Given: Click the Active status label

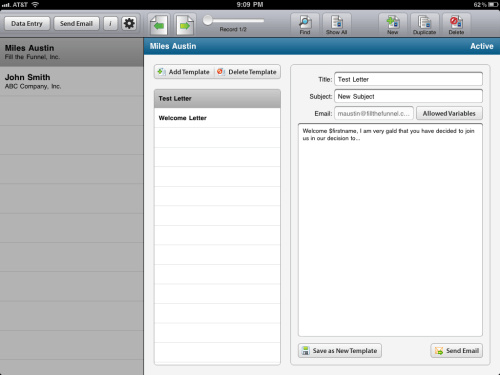Looking at the screenshot, I should point(482,46).
